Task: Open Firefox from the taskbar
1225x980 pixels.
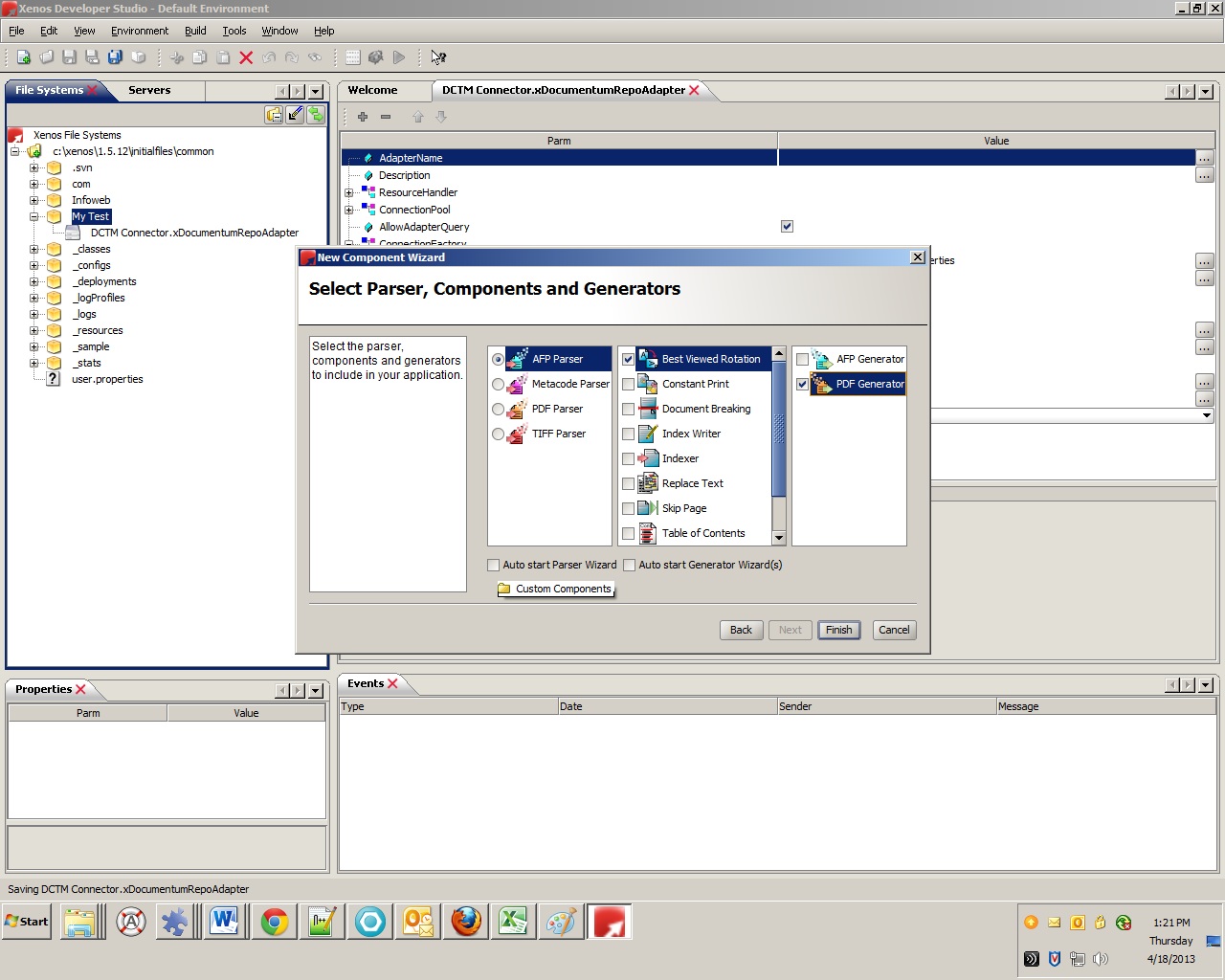Action: coord(465,922)
